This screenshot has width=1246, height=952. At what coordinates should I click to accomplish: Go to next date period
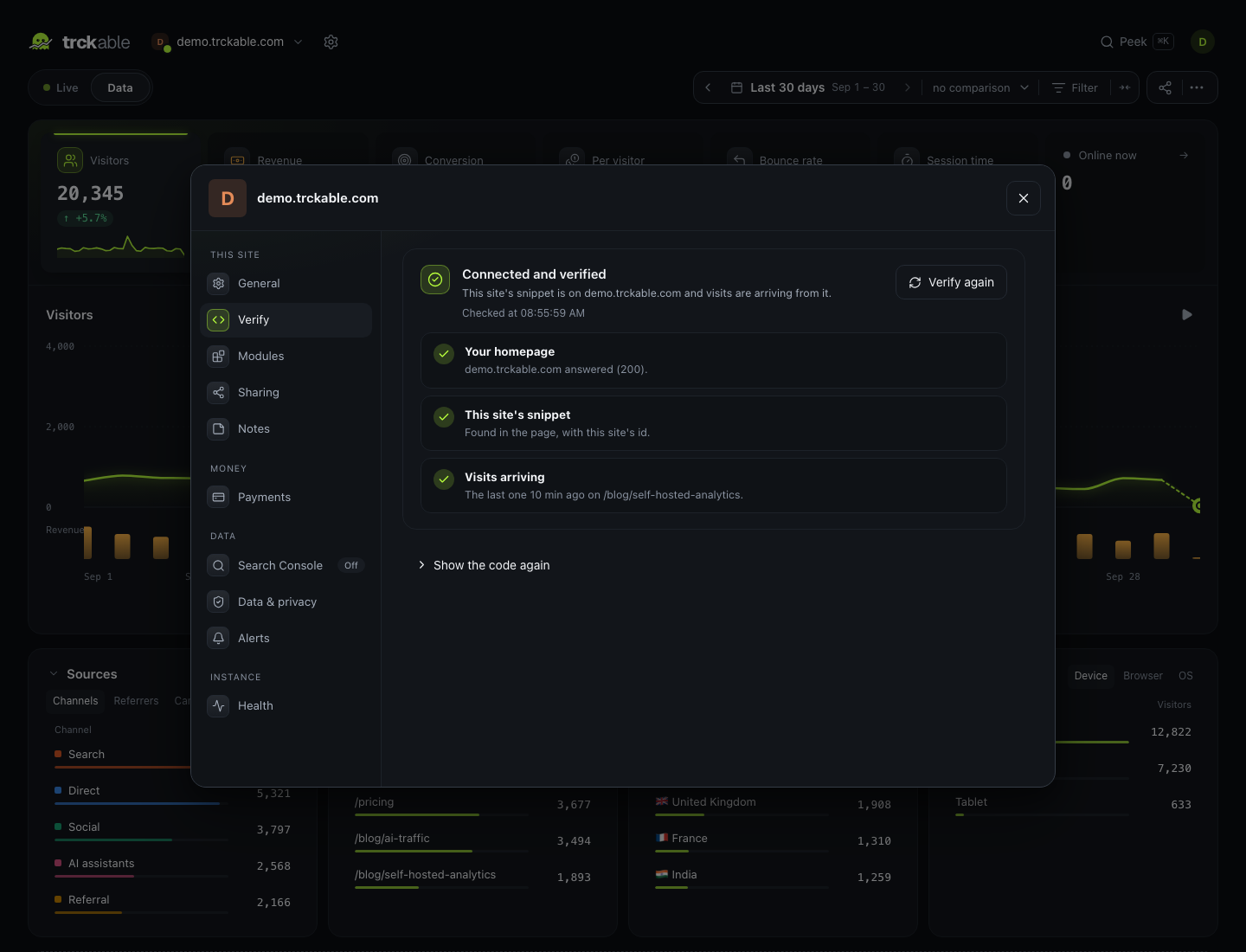click(907, 87)
